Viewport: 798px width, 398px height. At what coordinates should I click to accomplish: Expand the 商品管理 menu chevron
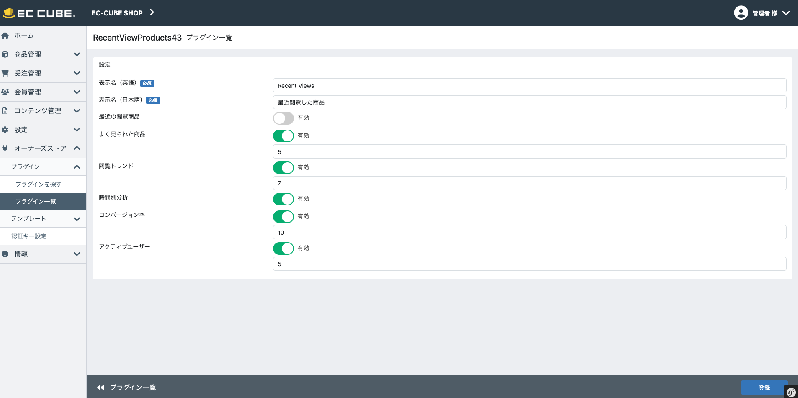77,54
